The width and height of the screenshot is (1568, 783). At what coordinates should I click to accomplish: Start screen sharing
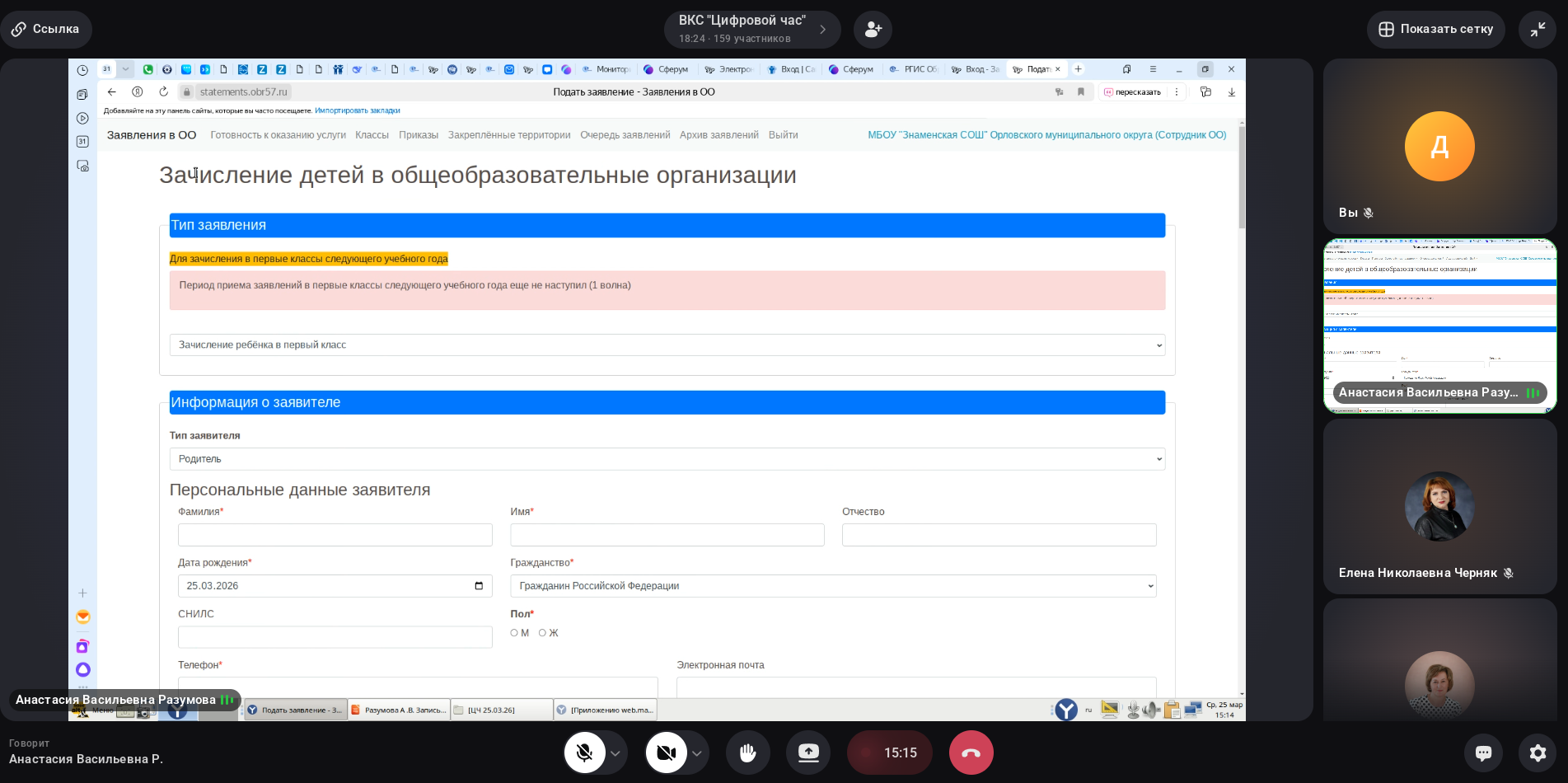(x=808, y=753)
